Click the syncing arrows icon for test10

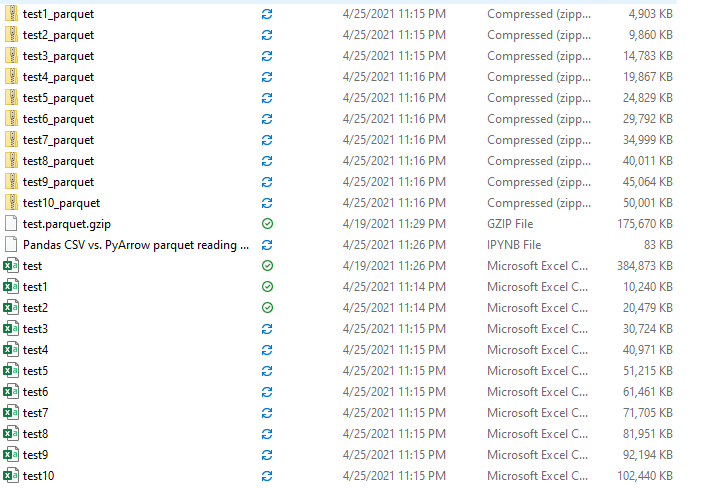pos(267,475)
